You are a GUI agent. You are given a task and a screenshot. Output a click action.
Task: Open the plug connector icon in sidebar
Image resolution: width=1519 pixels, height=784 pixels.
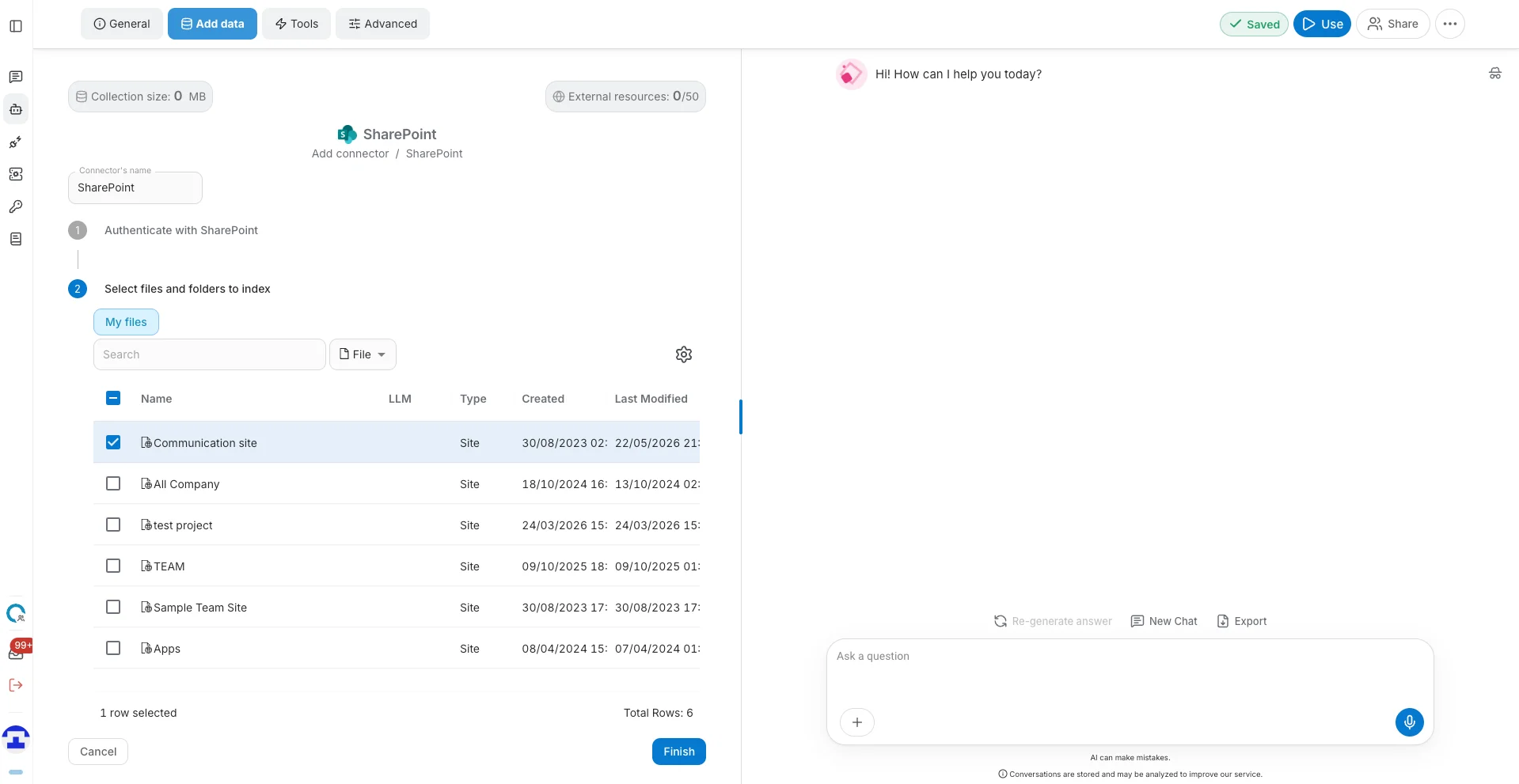click(16, 142)
